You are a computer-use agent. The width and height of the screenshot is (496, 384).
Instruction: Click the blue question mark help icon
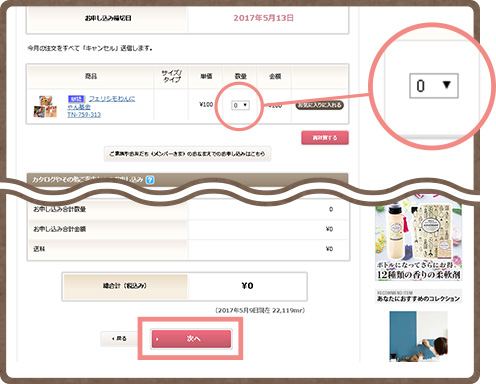click(x=150, y=180)
